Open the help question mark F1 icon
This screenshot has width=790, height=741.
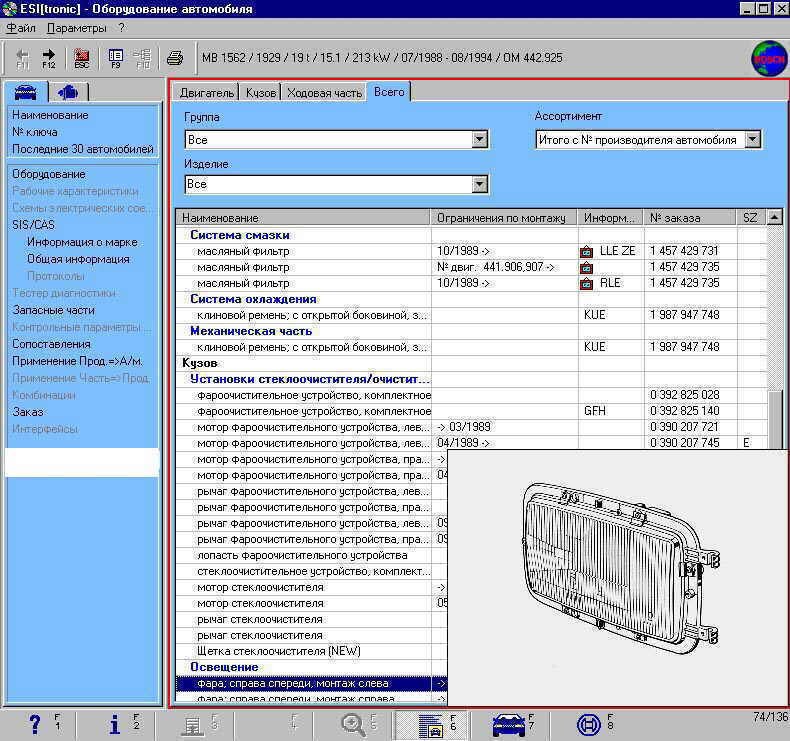tap(36, 724)
